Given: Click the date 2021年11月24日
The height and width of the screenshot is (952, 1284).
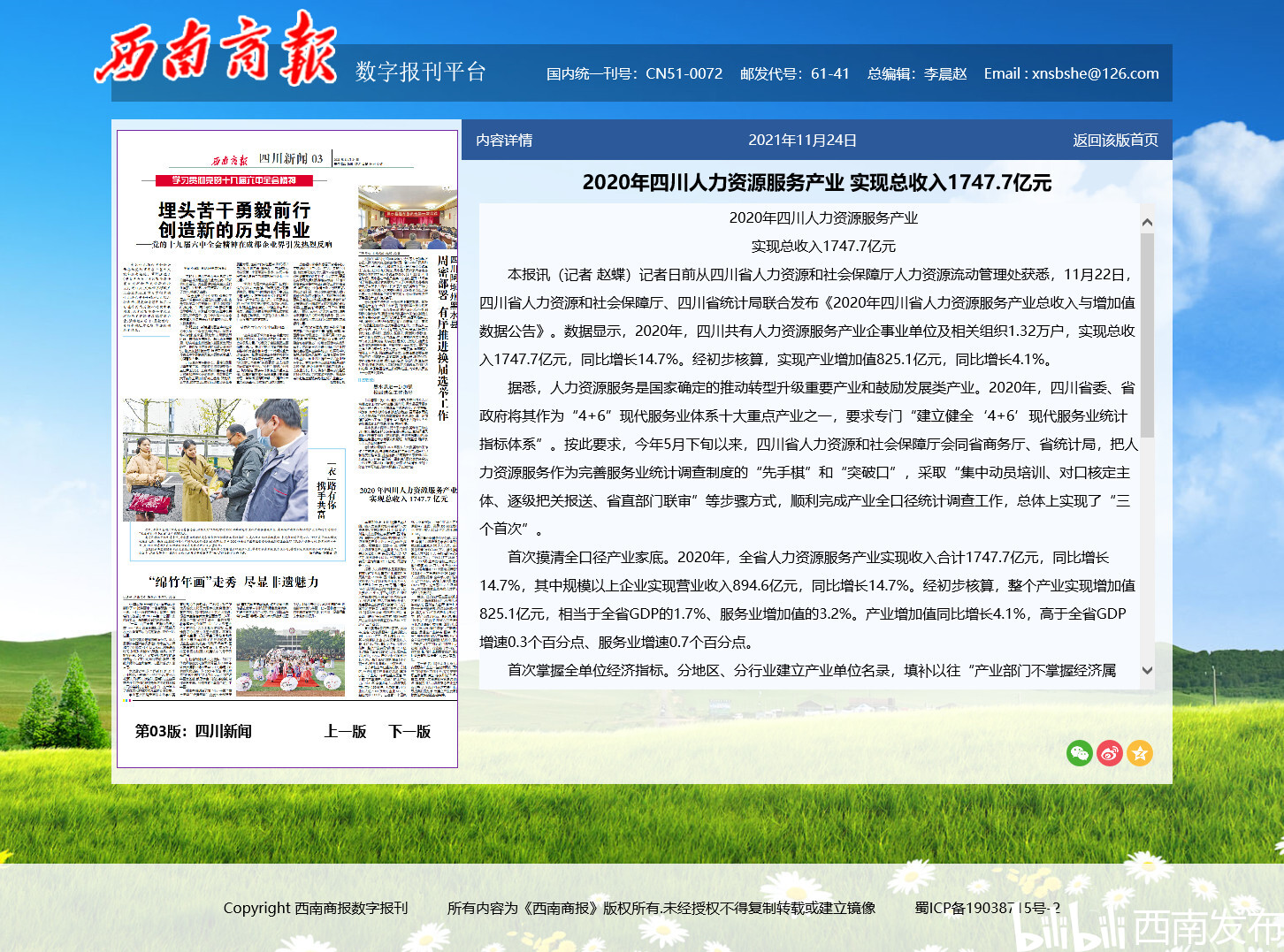Looking at the screenshot, I should click(802, 140).
